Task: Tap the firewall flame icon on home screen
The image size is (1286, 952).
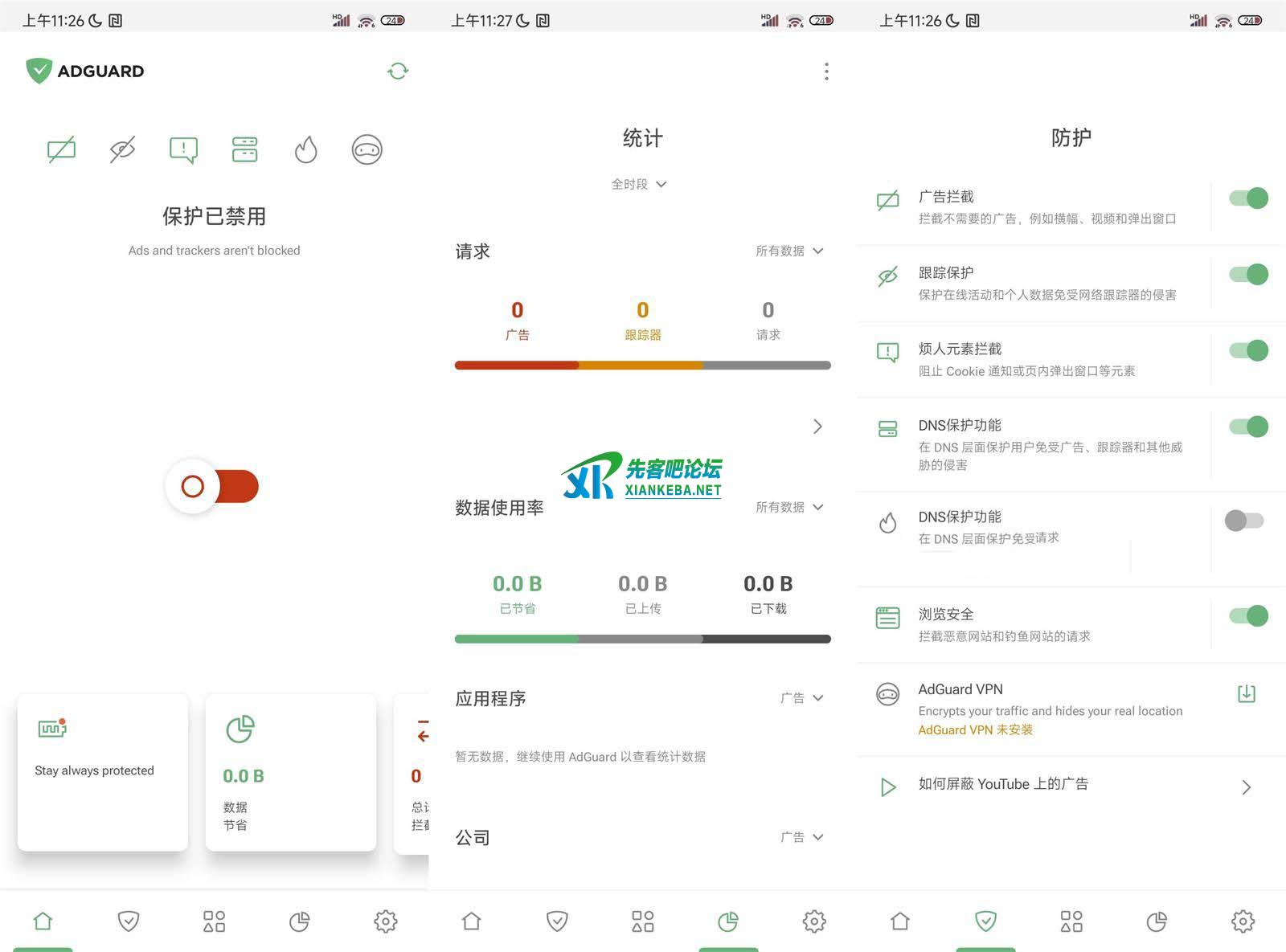Action: pyautogui.click(x=305, y=149)
